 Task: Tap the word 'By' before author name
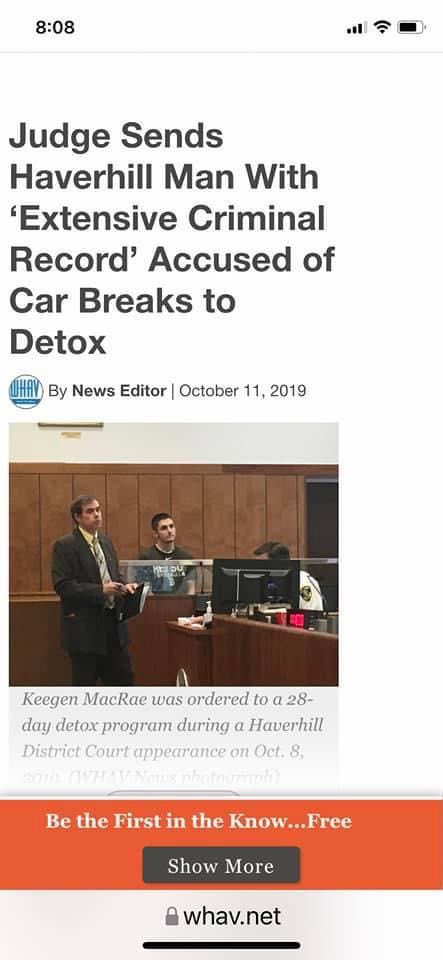(x=58, y=391)
